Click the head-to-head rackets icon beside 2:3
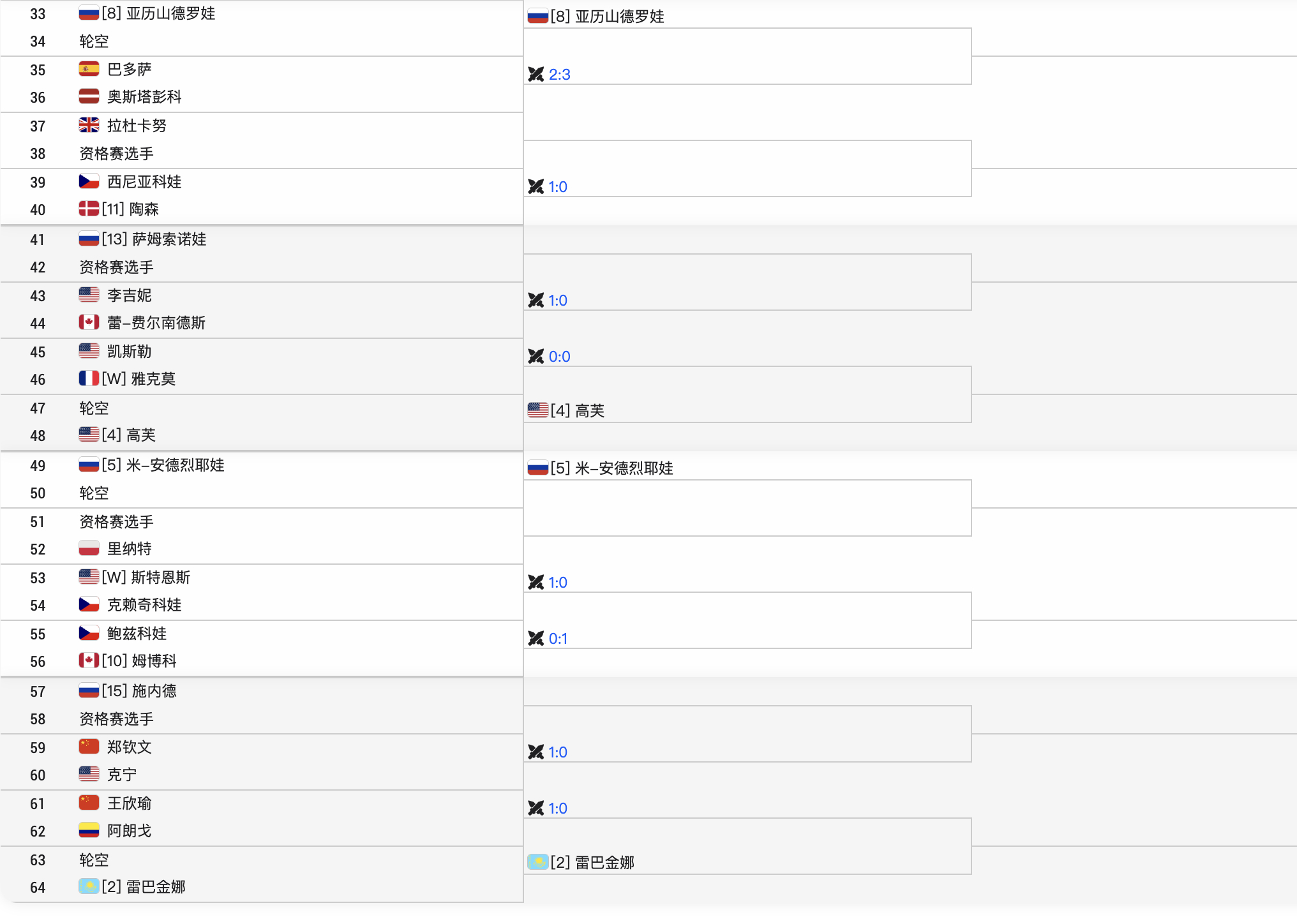 pyautogui.click(x=536, y=75)
